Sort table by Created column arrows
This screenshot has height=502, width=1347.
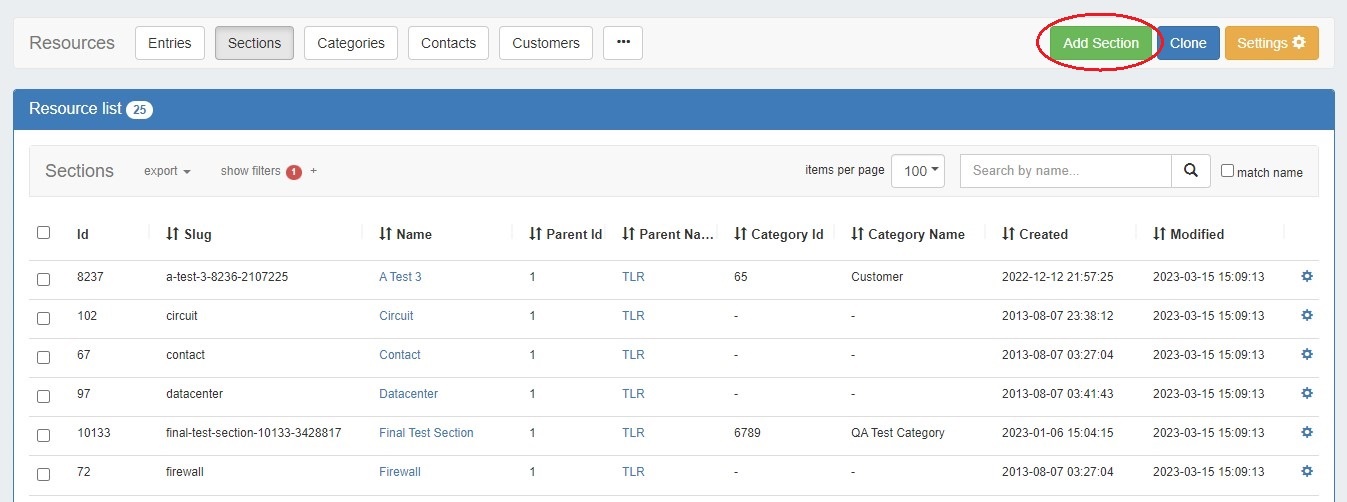(1008, 234)
